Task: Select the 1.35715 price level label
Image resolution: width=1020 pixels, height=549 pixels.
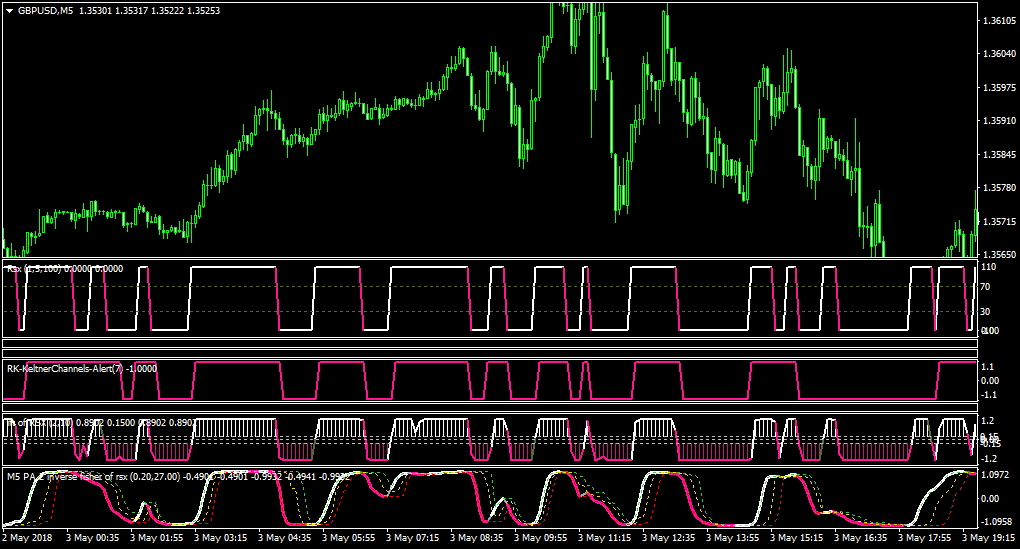Action: coord(999,222)
